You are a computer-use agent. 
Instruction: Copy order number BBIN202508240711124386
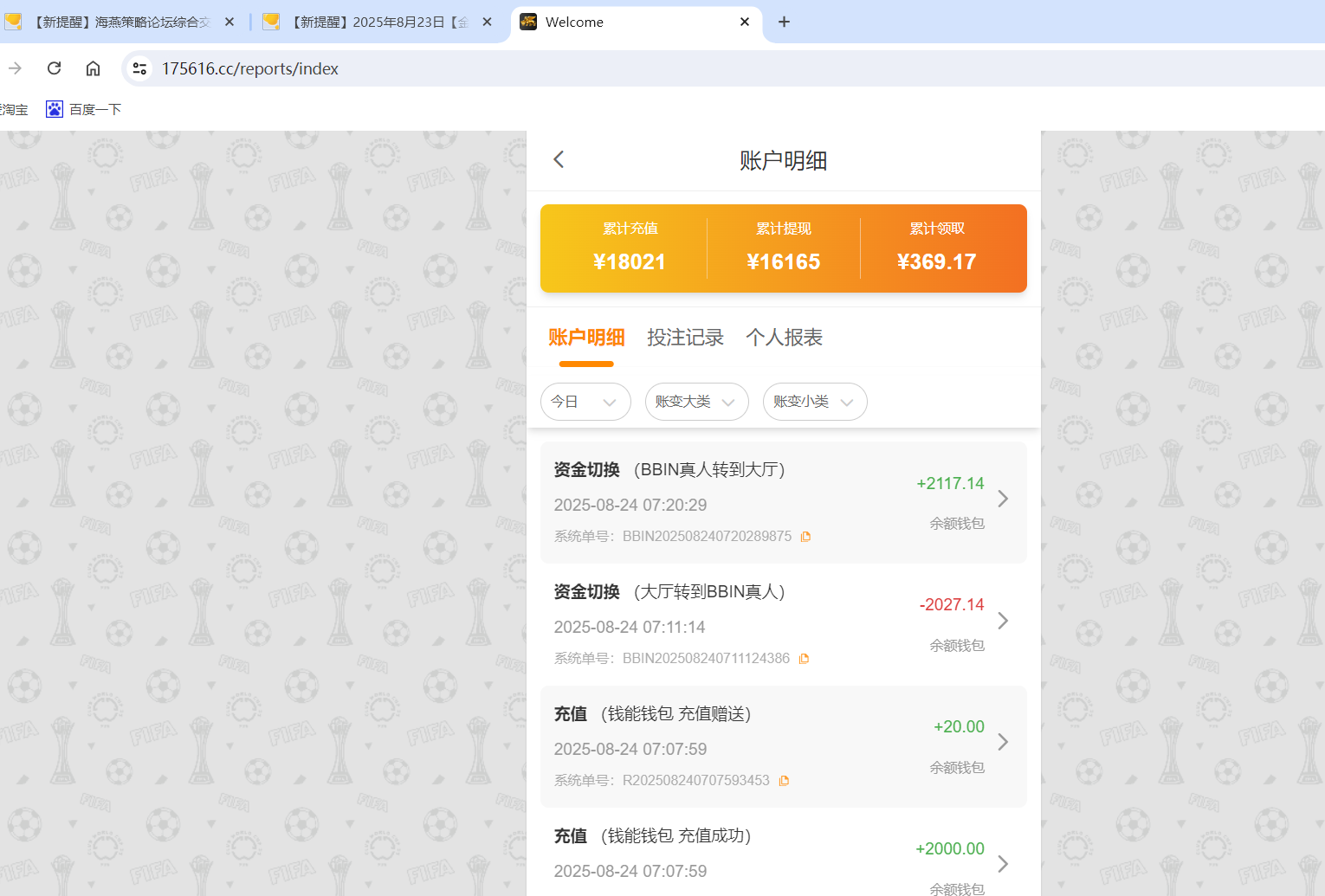[804, 659]
